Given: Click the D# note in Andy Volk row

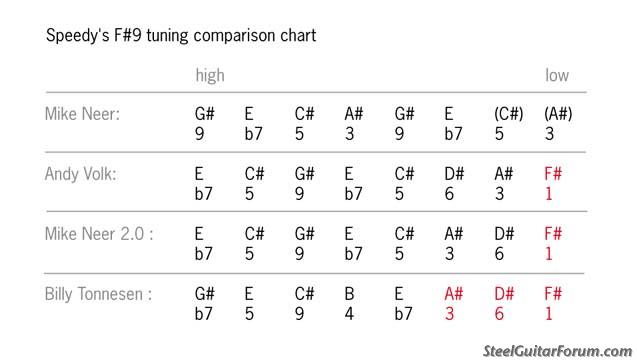Looking at the screenshot, I should click(454, 174).
